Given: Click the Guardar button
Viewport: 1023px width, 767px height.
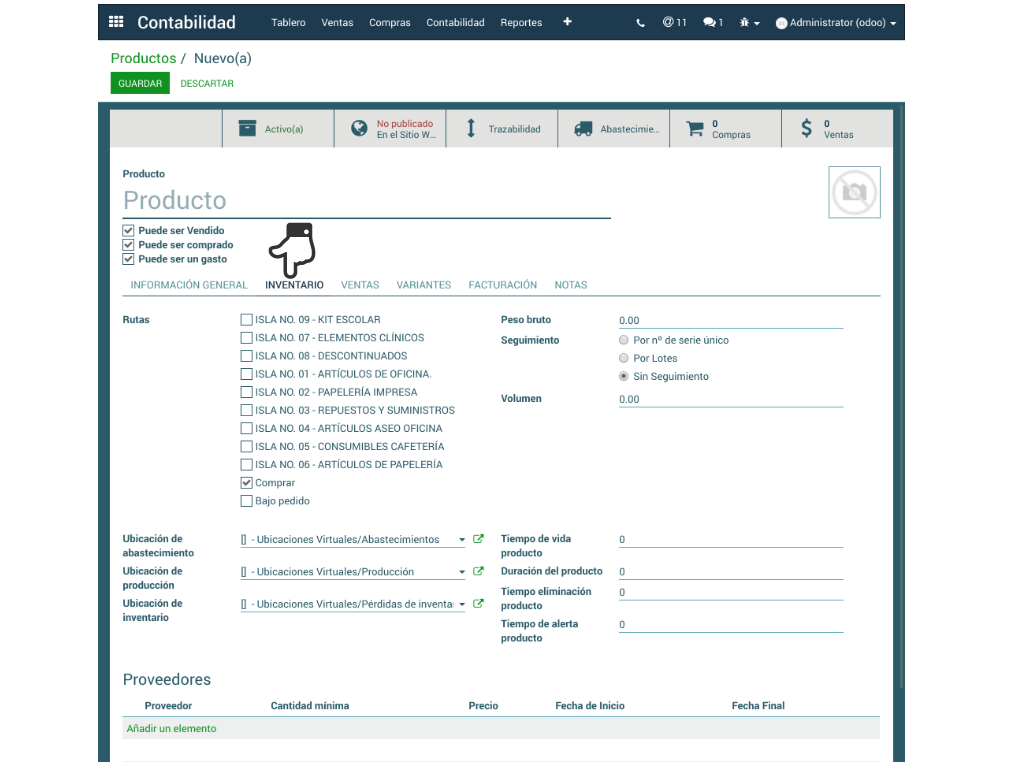Looking at the screenshot, I should coord(140,83).
